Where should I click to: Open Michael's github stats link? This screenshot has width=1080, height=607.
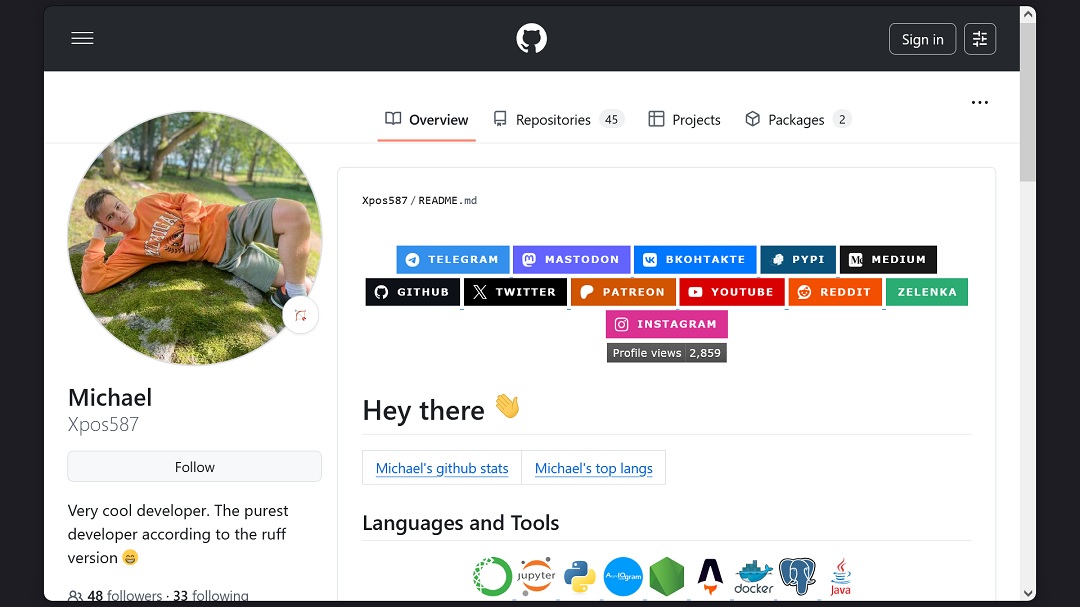[x=442, y=469]
